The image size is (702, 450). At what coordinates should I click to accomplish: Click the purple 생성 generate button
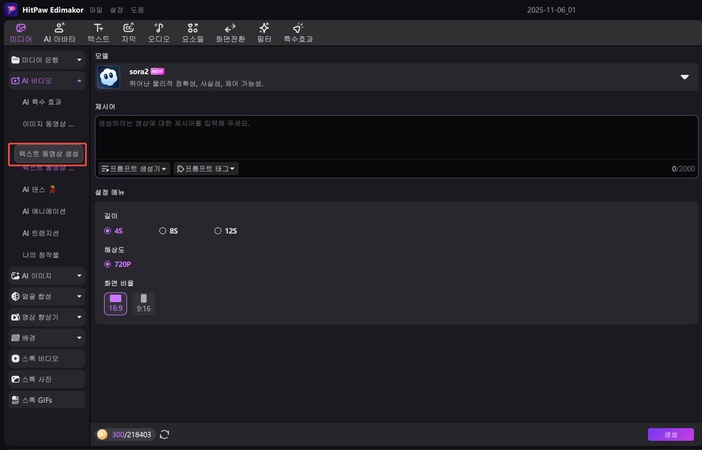pyautogui.click(x=671, y=434)
